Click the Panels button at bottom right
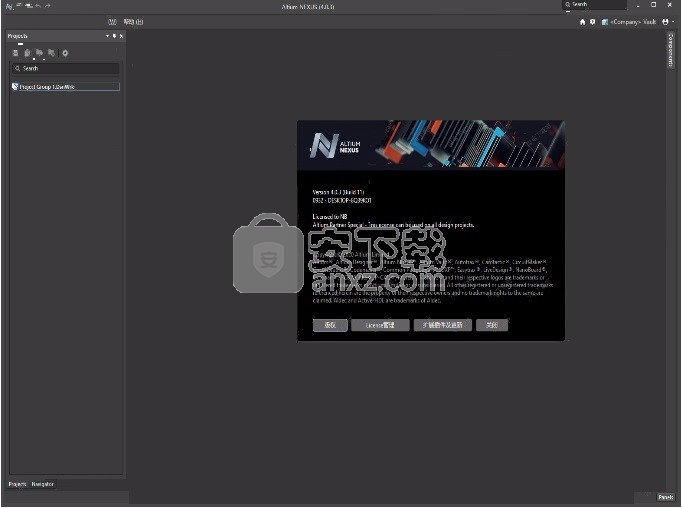The height and width of the screenshot is (509, 682). 665,497
